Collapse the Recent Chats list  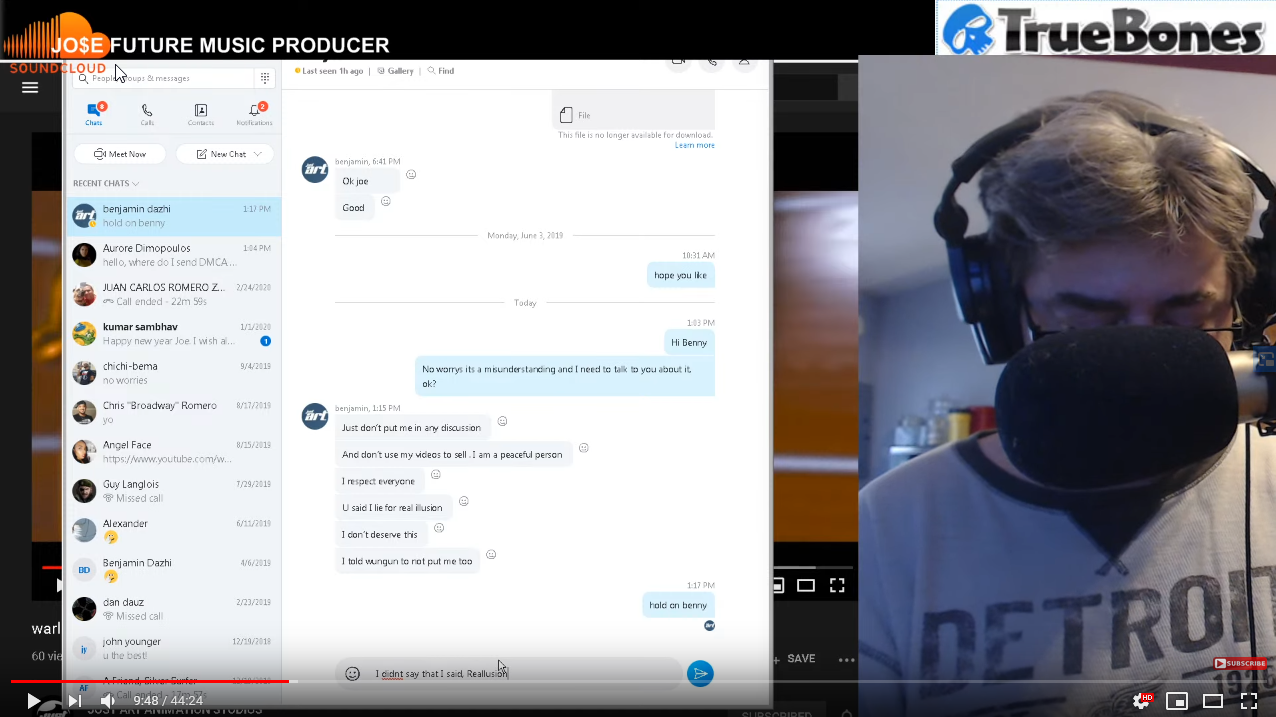coord(106,184)
